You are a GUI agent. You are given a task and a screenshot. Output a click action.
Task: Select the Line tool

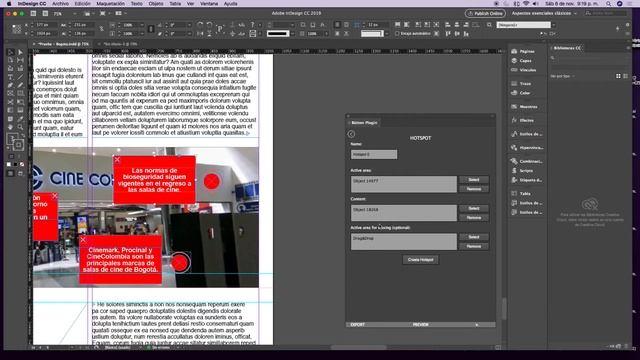20,77
